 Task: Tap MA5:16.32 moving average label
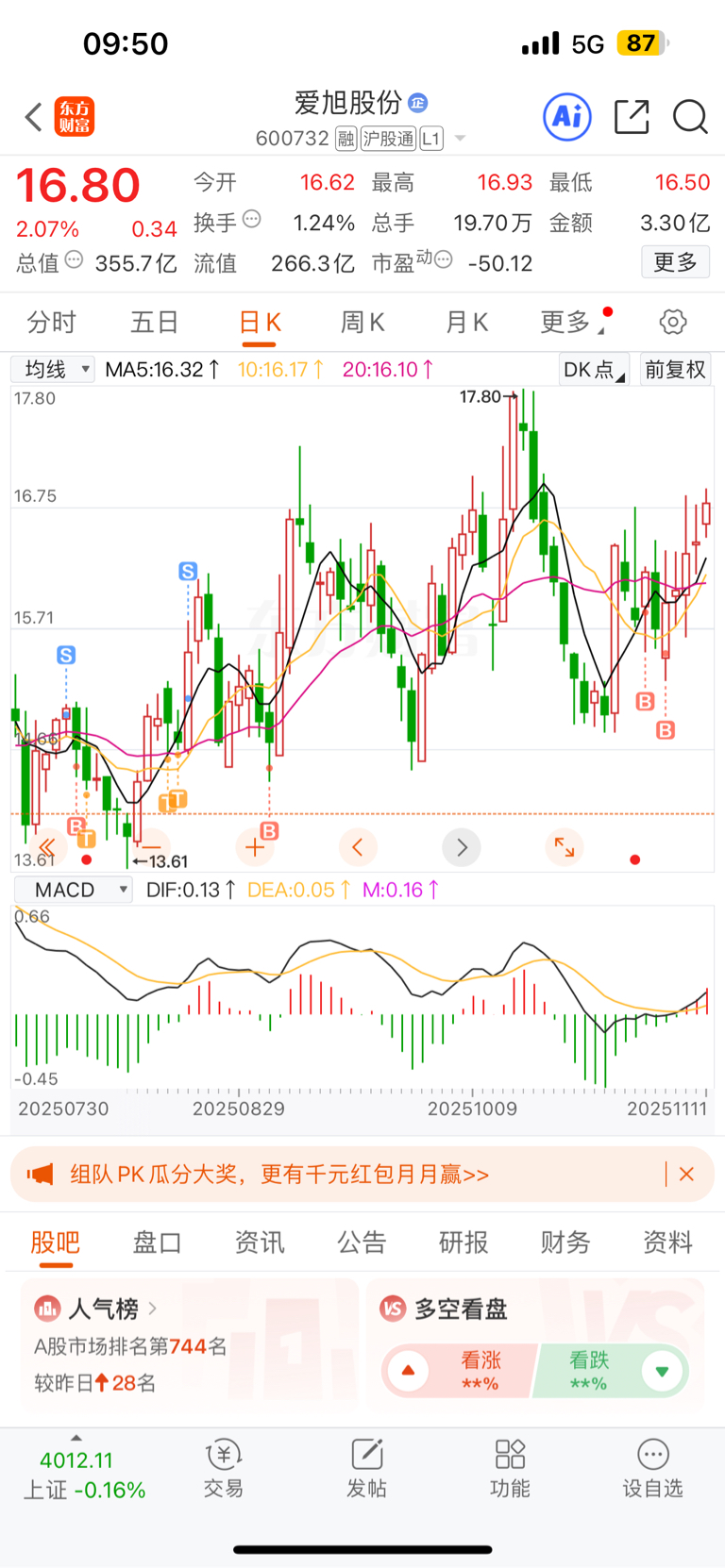(163, 370)
